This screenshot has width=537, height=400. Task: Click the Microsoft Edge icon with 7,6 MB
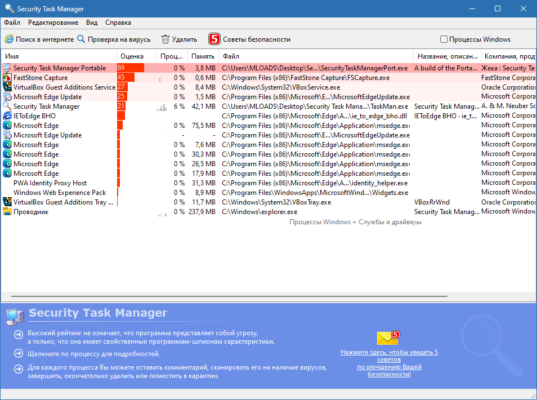(x=7, y=145)
